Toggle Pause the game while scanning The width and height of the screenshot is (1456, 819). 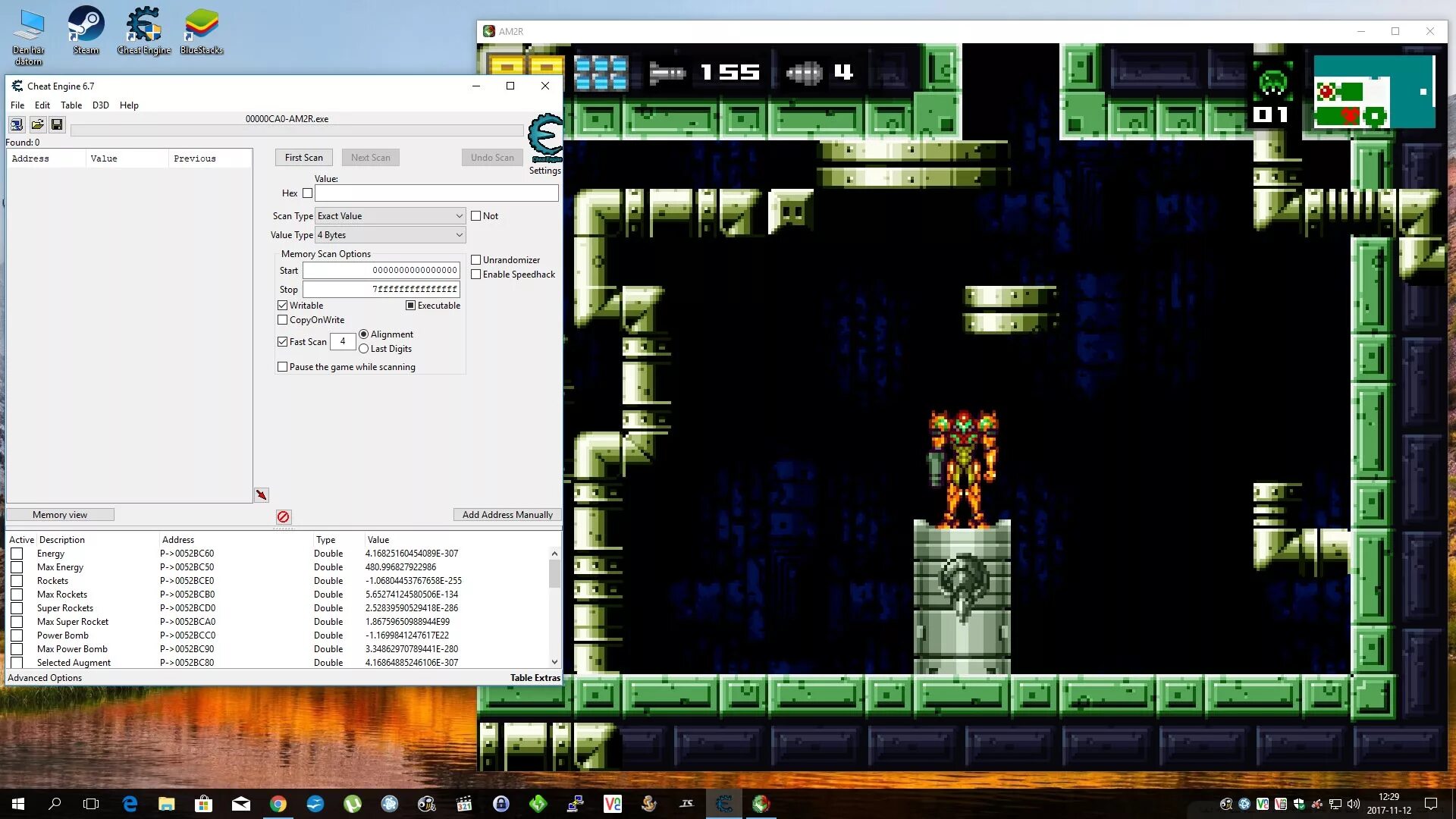point(283,367)
